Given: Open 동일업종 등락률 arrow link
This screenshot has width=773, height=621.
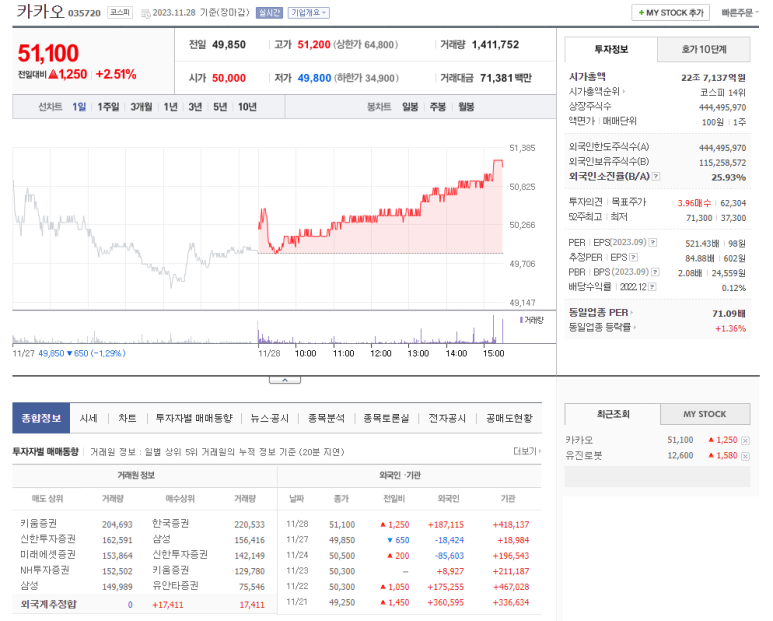Looking at the screenshot, I should coord(602,327).
